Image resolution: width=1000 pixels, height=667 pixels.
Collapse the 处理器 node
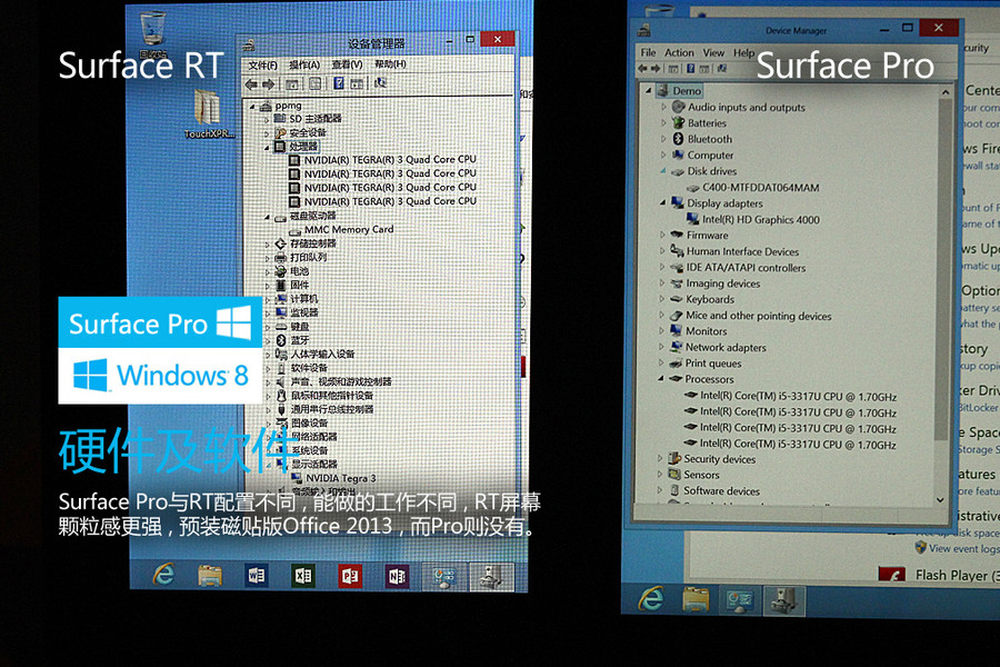[x=267, y=147]
